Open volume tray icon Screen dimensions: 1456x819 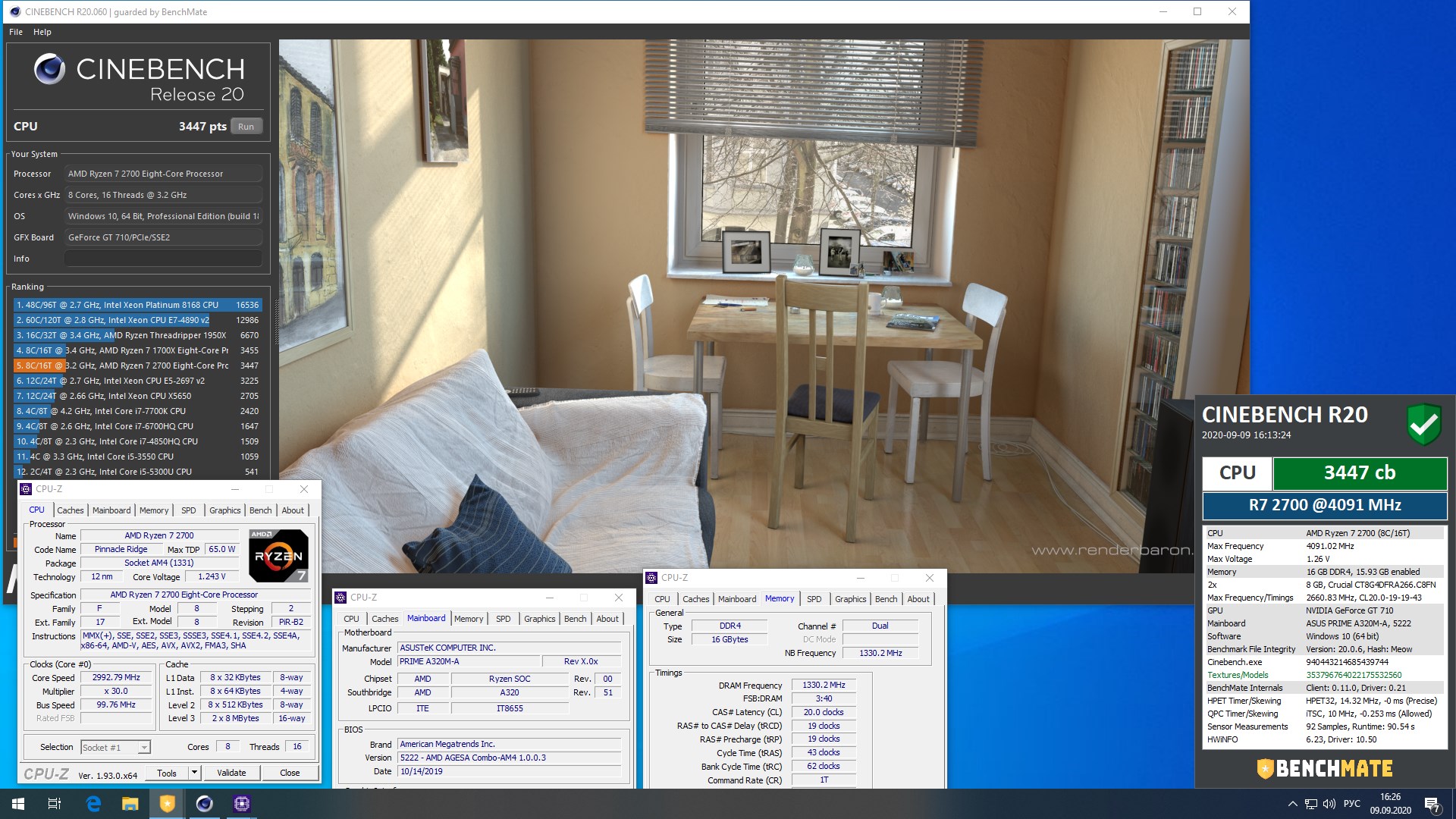point(1329,804)
